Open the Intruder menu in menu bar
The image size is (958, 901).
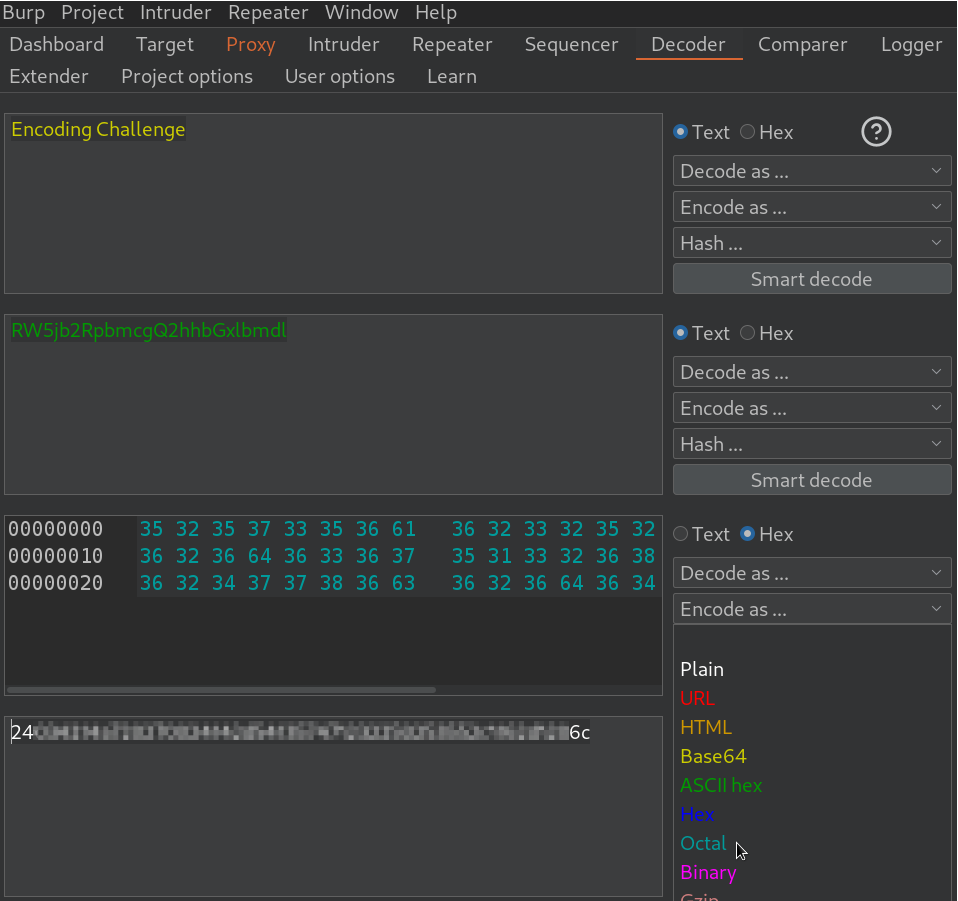pos(175,13)
